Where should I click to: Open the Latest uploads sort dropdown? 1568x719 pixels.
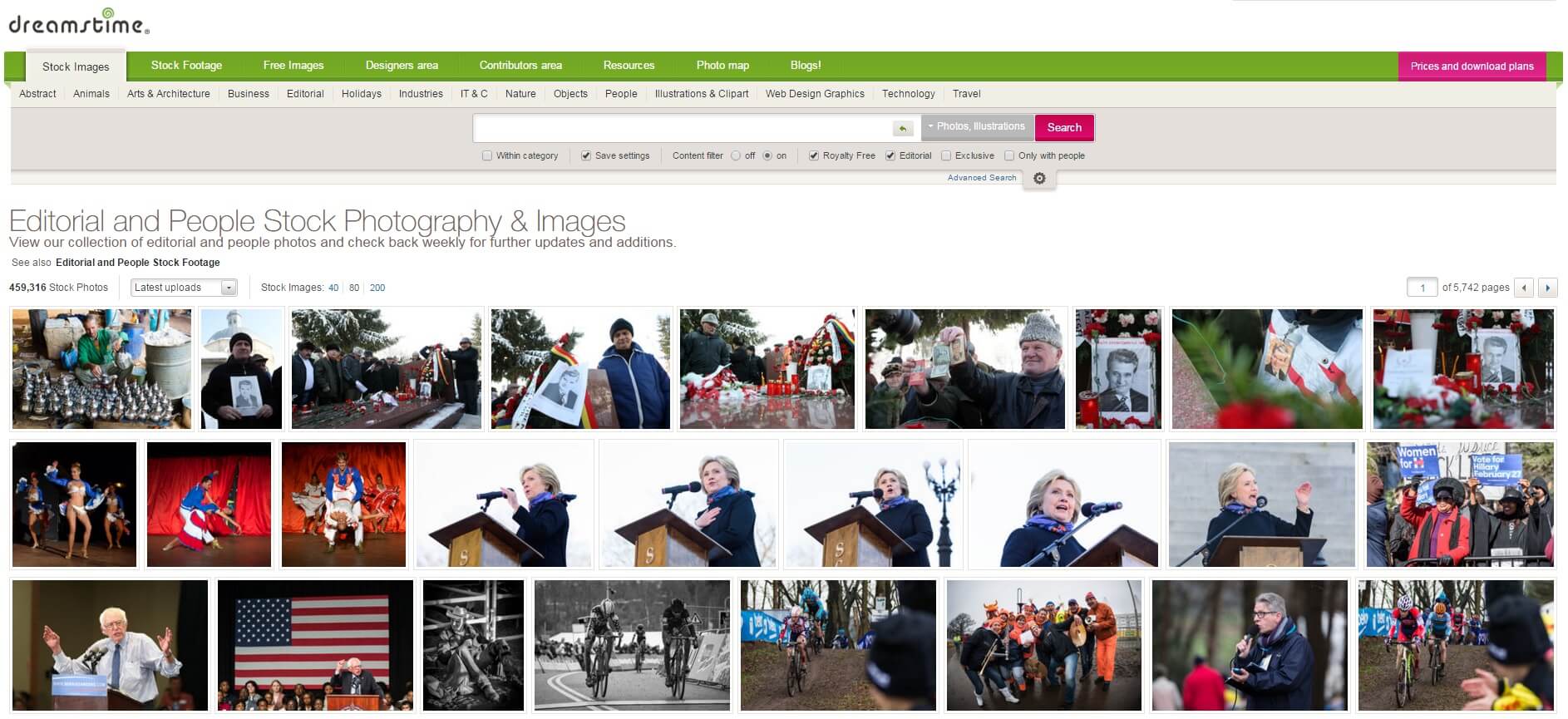184,288
